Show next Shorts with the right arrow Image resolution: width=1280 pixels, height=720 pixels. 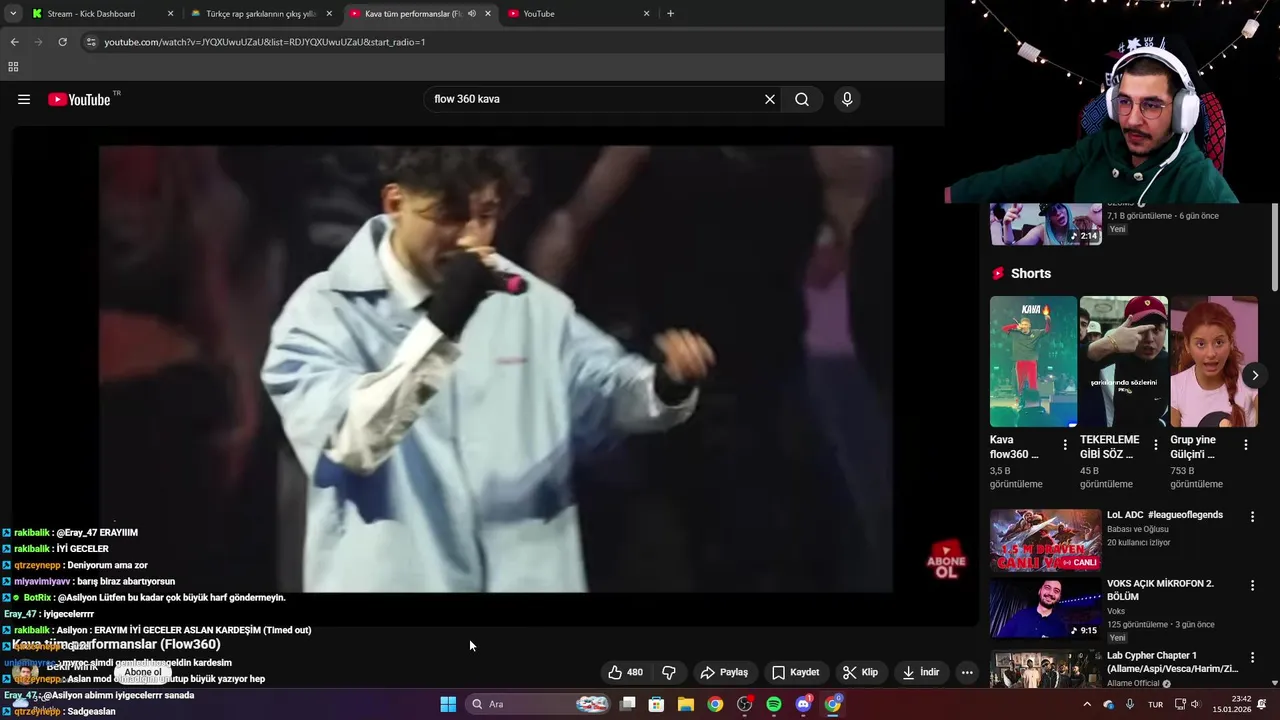(1255, 375)
